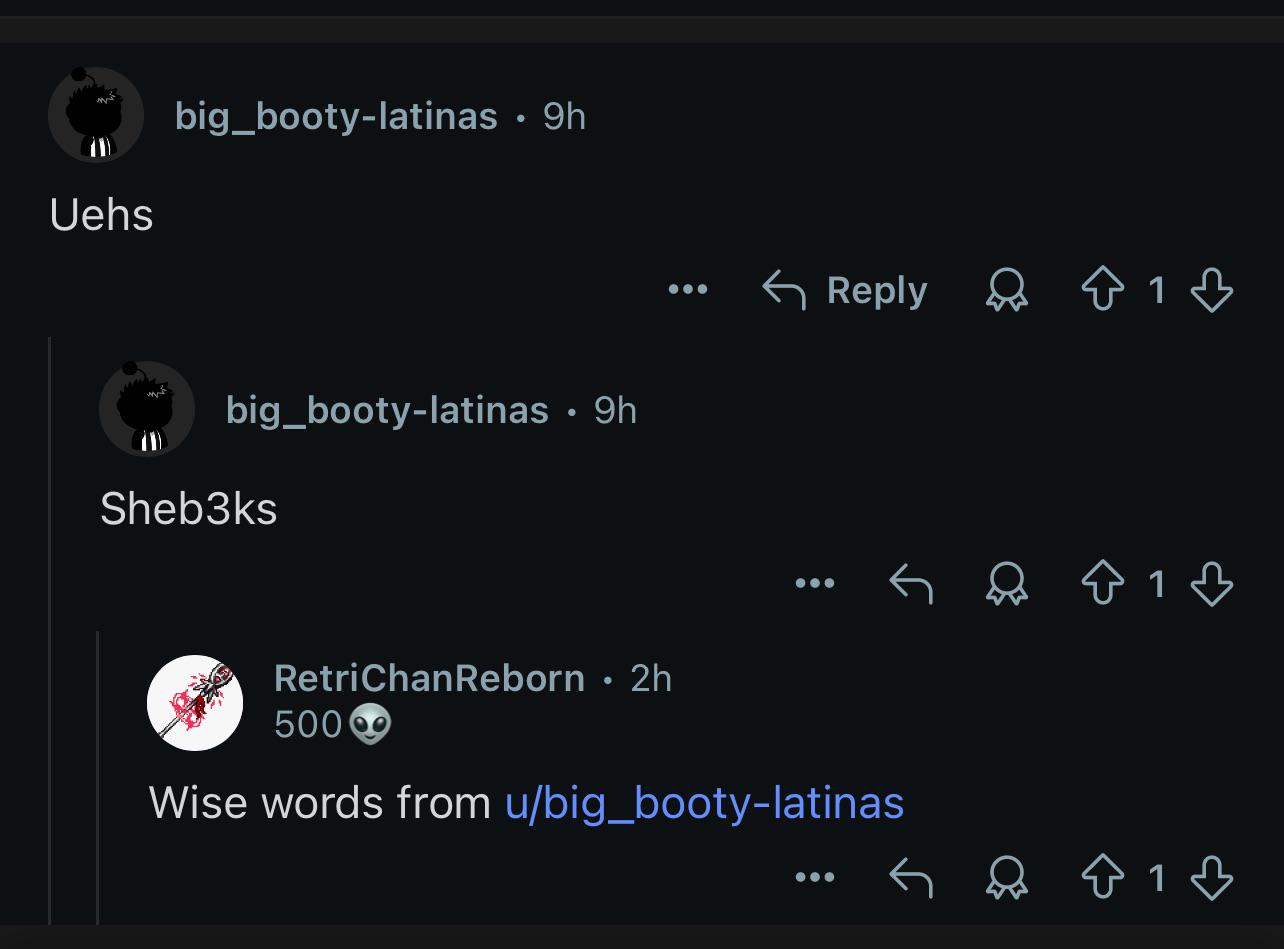Award RetriChanReborn's comment
Screen dimensions: 1284x949
point(1007,878)
